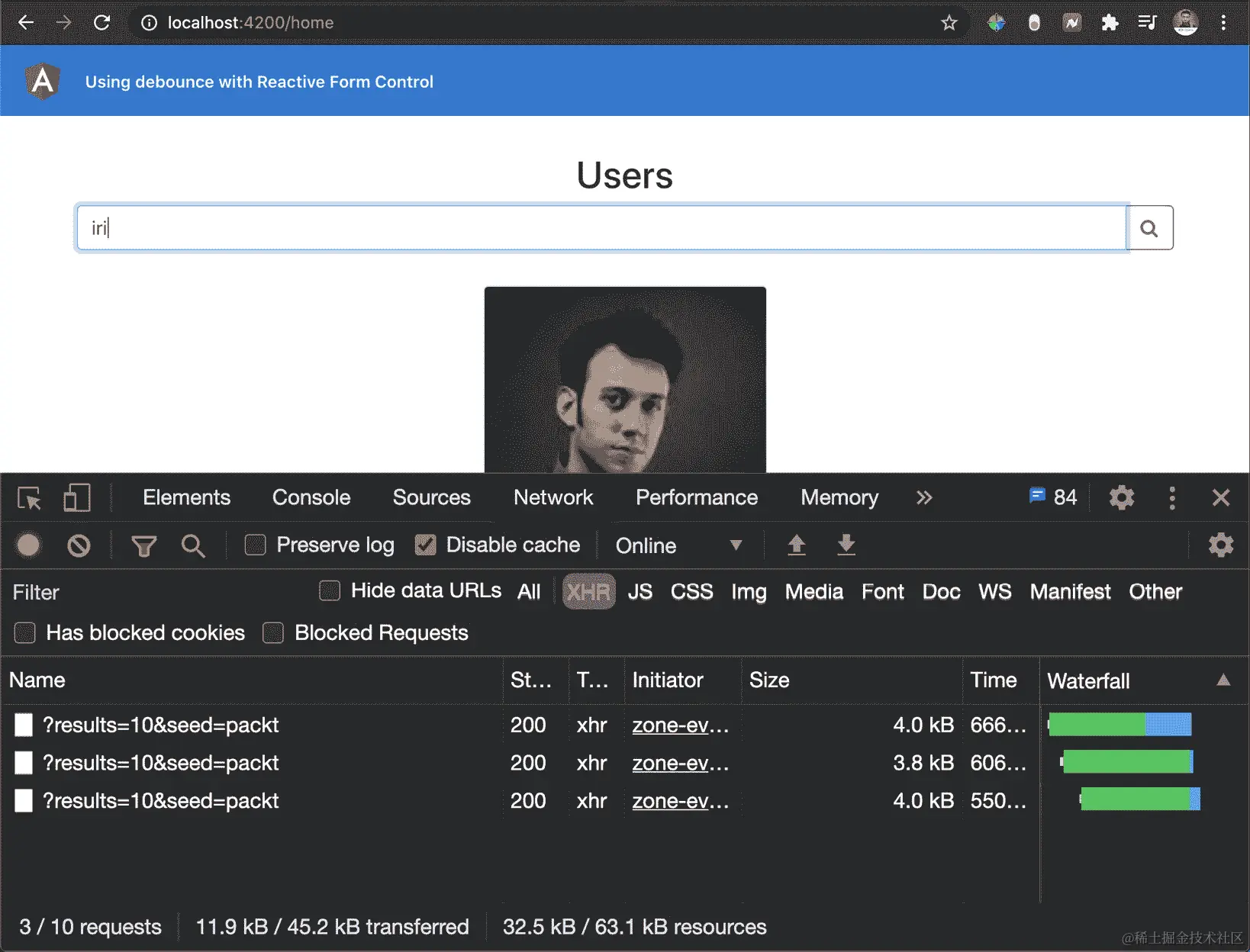Screen dimensions: 1250x952
Task: Filter requests by WS
Action: click(995, 592)
